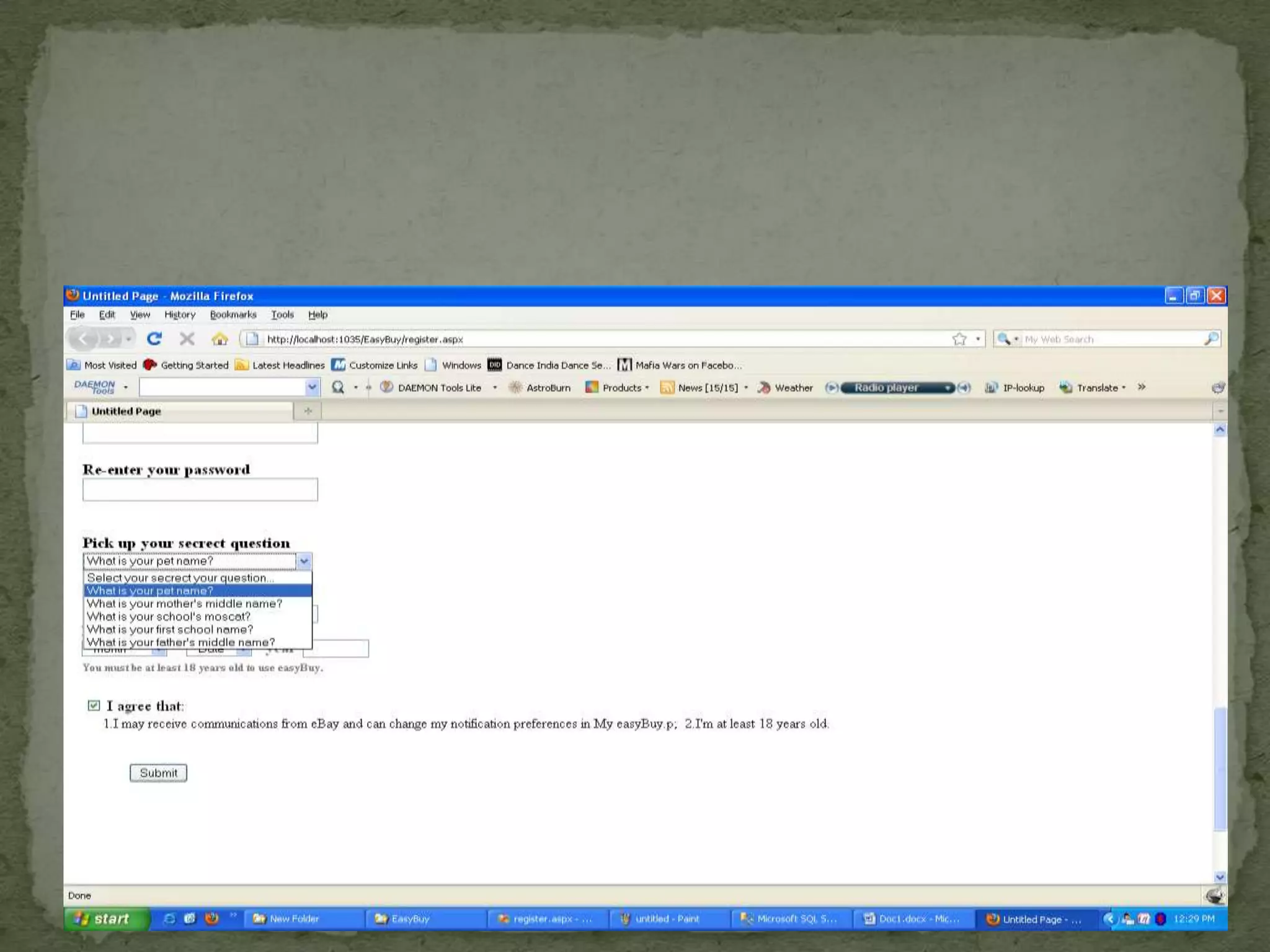This screenshot has width=1270, height=952.
Task: Click the Home icon in navigation bar
Action: (220, 338)
